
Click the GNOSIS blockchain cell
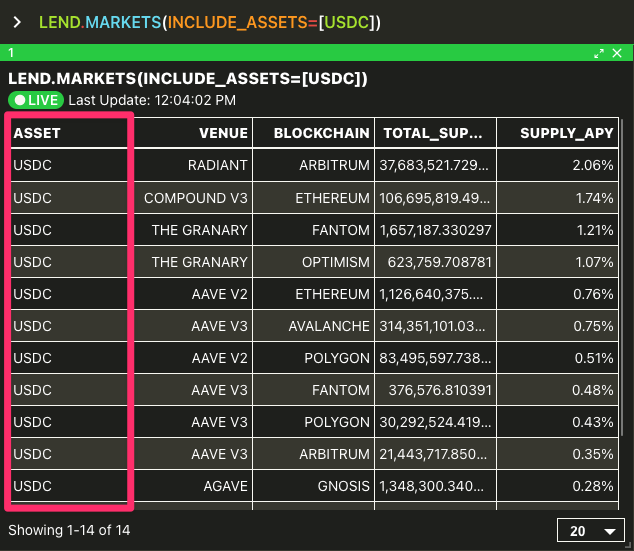[x=314, y=486]
